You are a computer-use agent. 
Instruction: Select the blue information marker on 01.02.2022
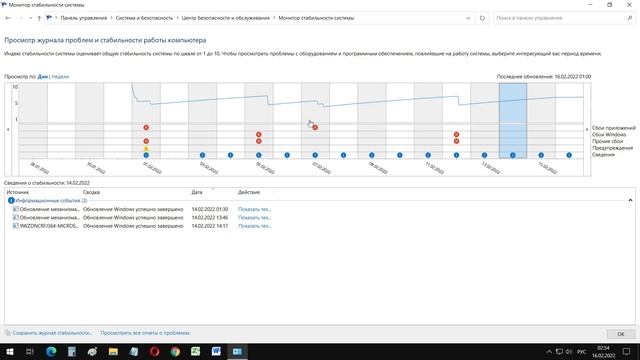146,155
